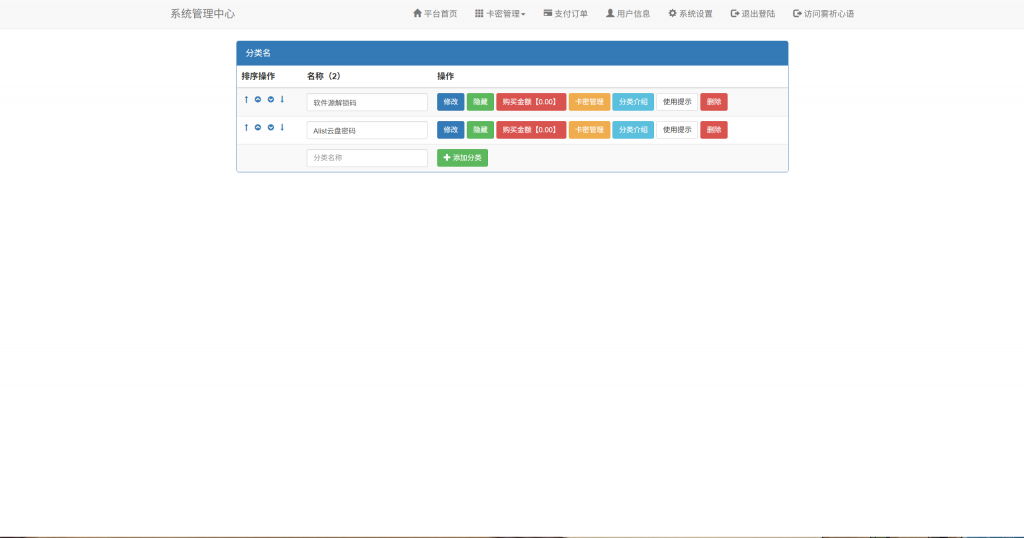Click the circled down arrow in the first category row
Screen dimensions: 1024x538
coord(270,99)
